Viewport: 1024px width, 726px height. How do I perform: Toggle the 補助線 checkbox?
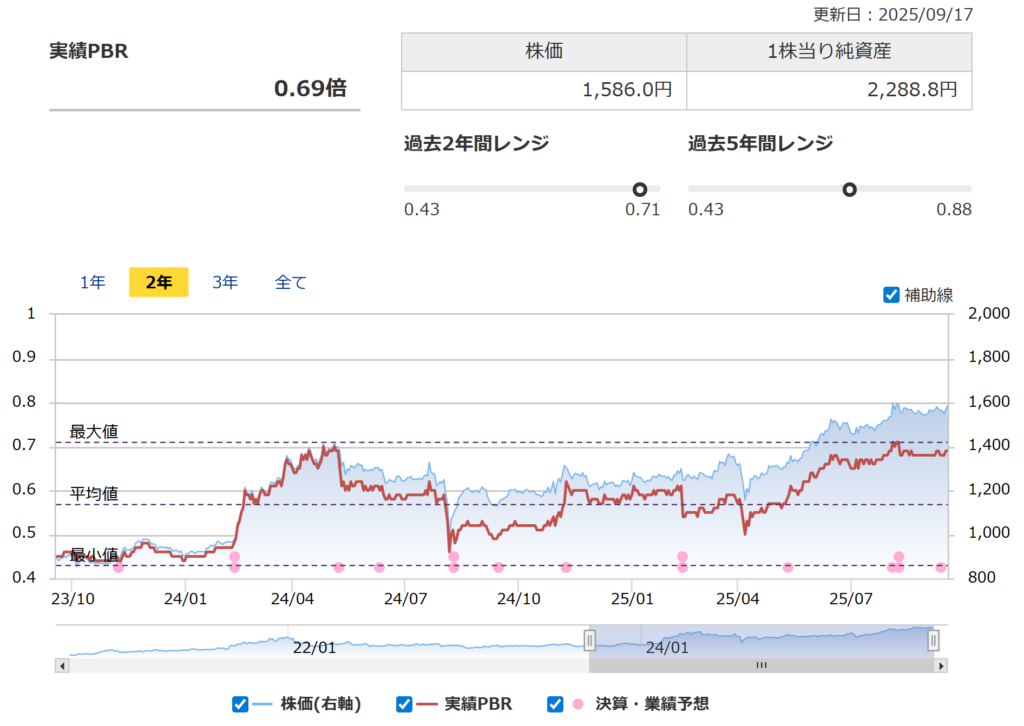[x=892, y=295]
